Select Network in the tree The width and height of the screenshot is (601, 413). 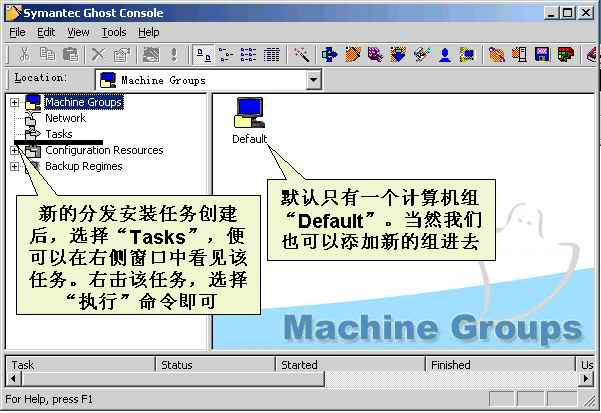(66, 118)
